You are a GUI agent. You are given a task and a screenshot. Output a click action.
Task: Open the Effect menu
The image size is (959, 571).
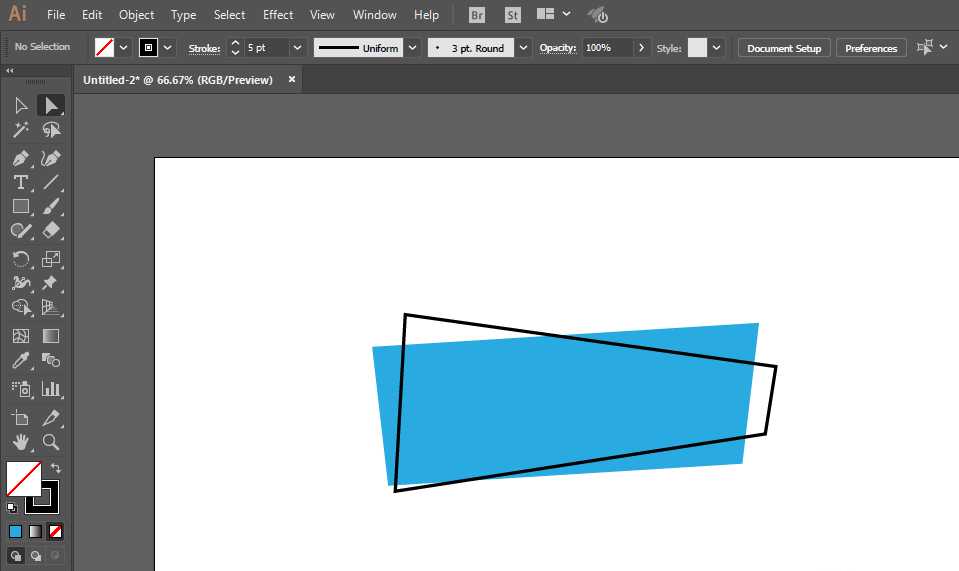pos(278,15)
